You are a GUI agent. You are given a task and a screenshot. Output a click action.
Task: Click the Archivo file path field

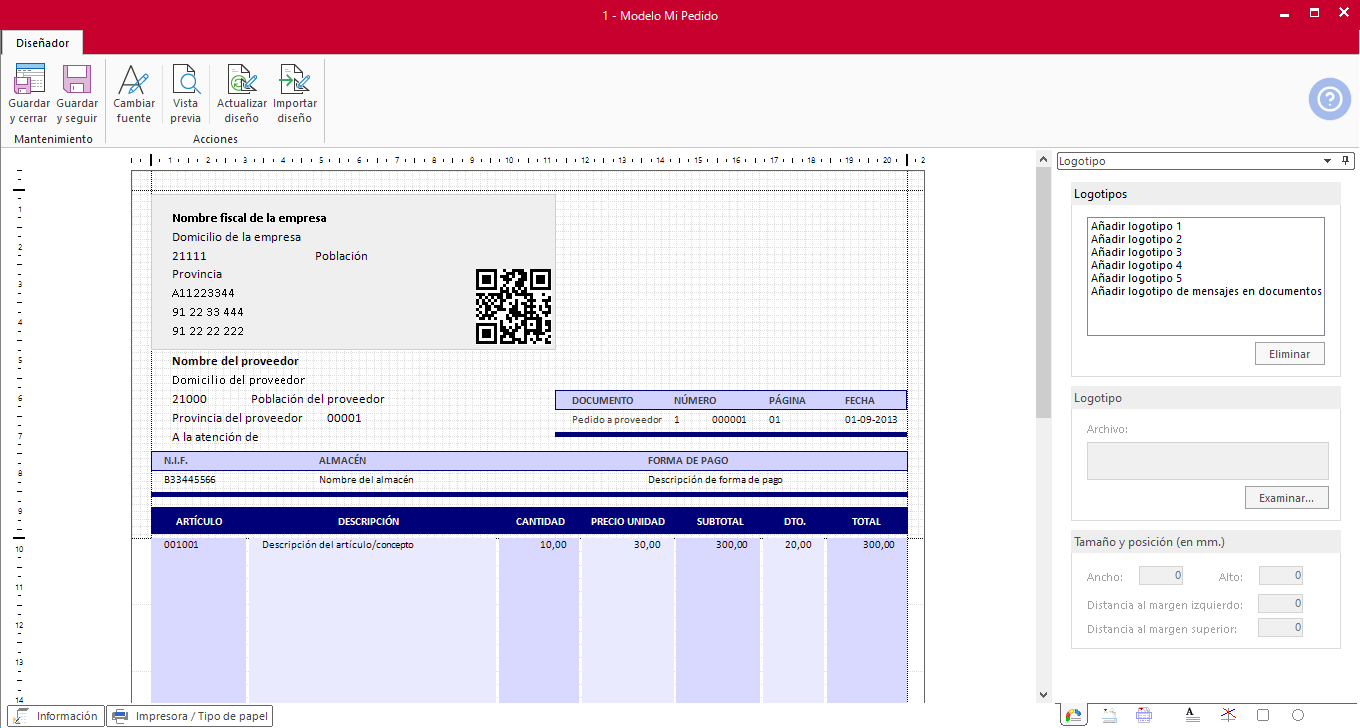(x=1207, y=461)
